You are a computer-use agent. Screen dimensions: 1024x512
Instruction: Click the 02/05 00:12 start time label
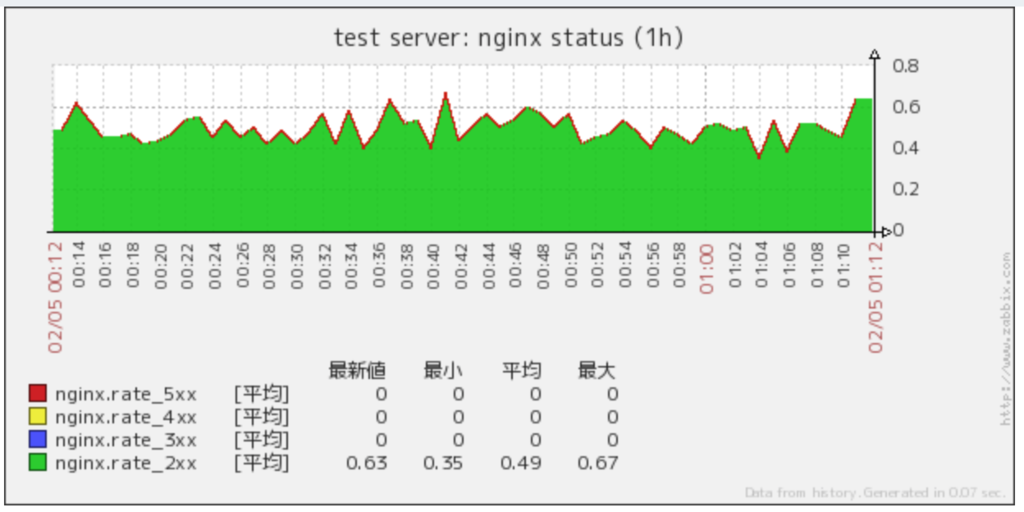coord(55,297)
